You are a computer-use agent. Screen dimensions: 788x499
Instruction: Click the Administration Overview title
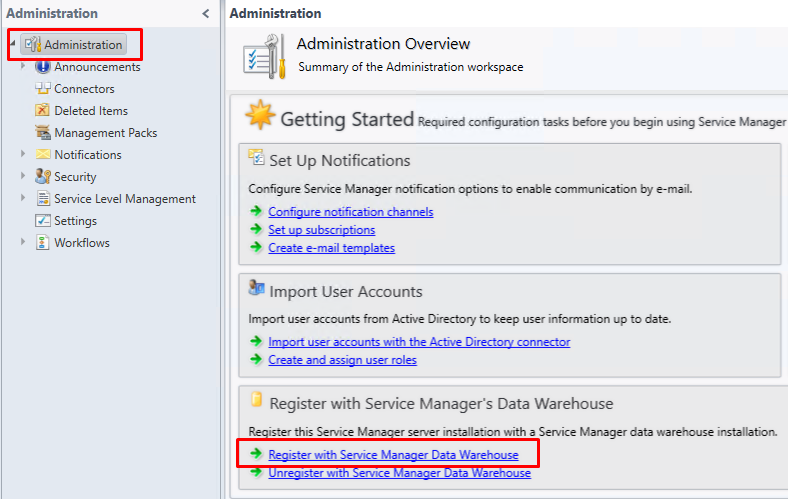point(383,44)
